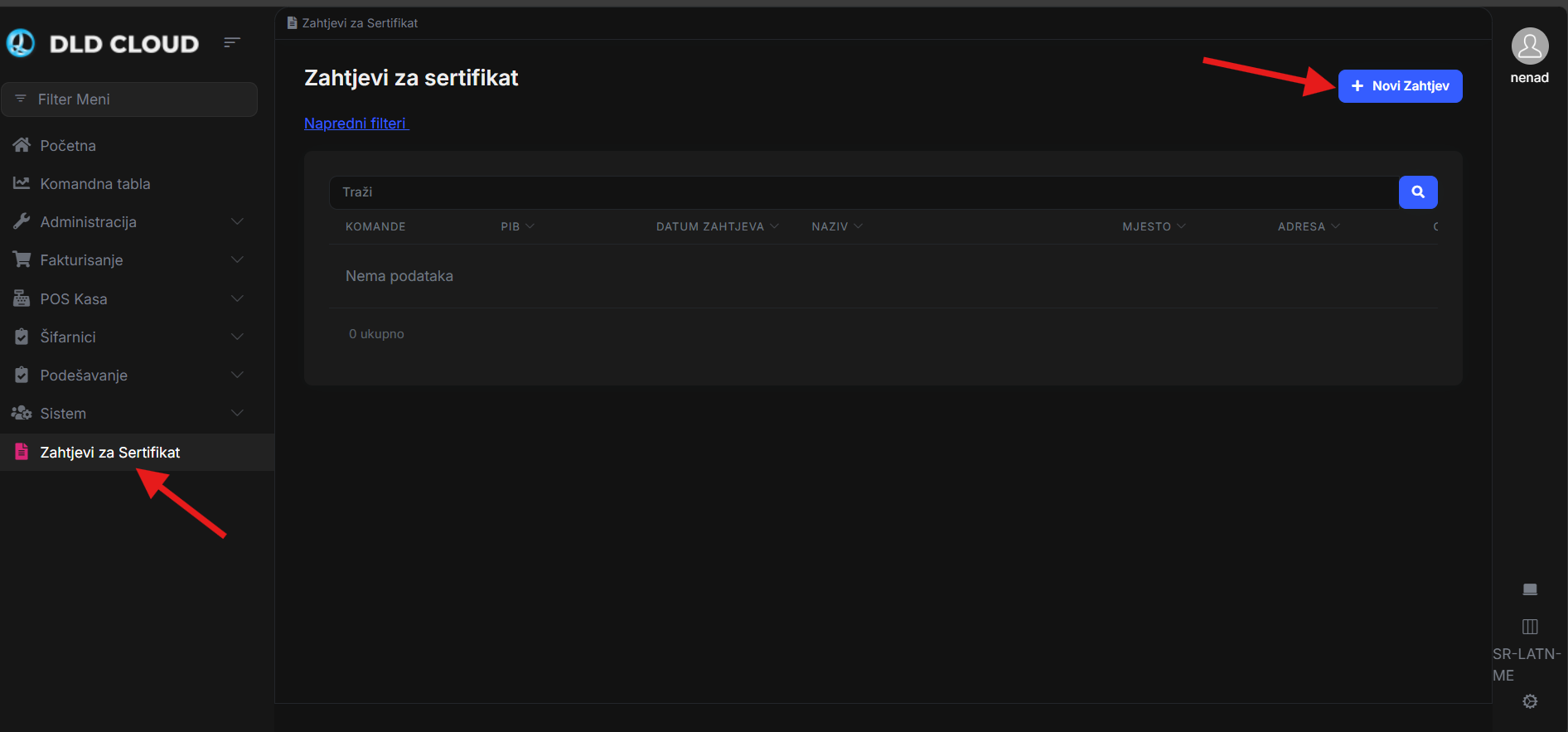1568x732 pixels.
Task: Click the Komande column header
Action: pyautogui.click(x=375, y=226)
